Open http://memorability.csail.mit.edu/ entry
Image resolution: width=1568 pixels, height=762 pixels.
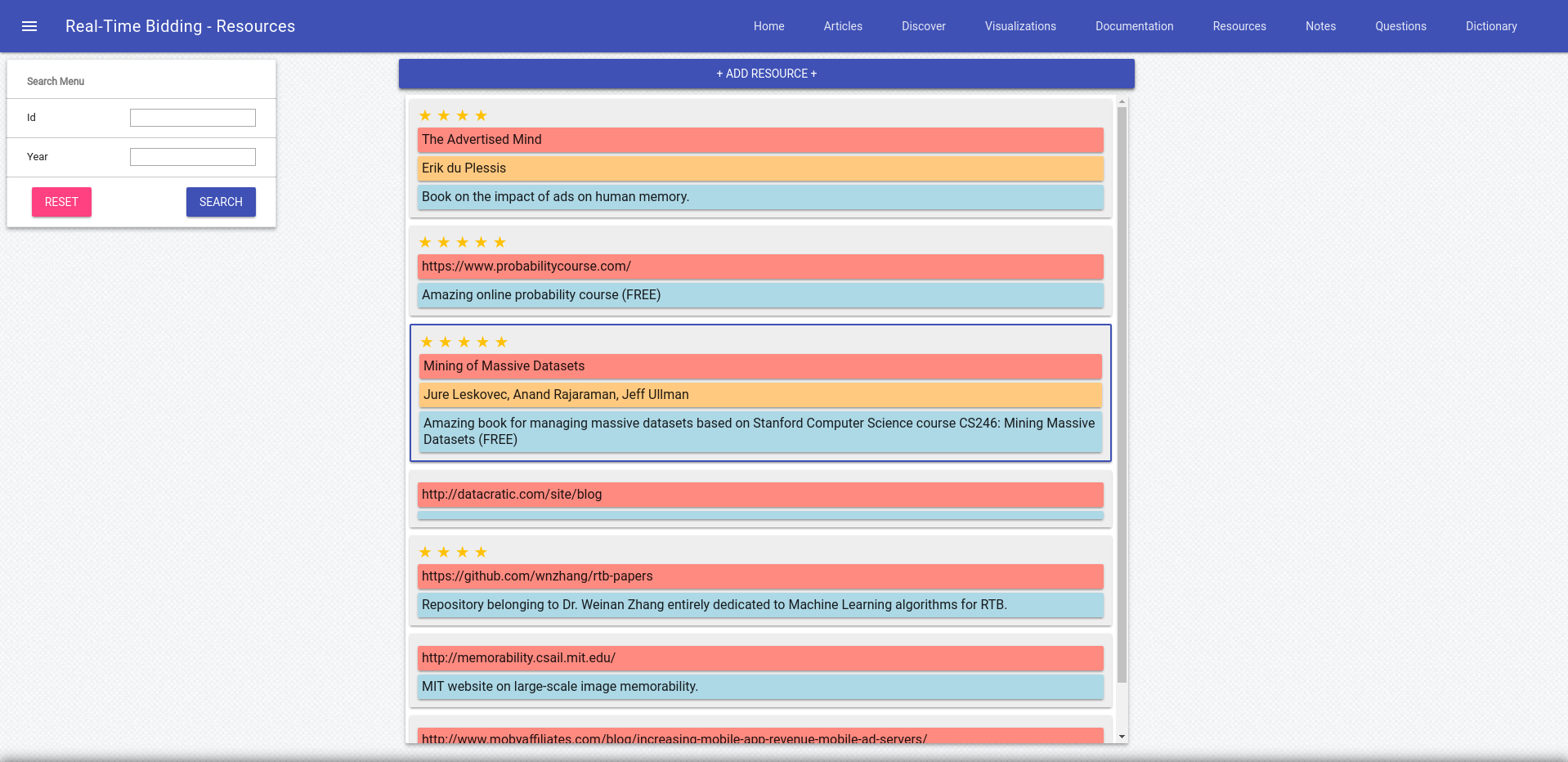coord(760,658)
